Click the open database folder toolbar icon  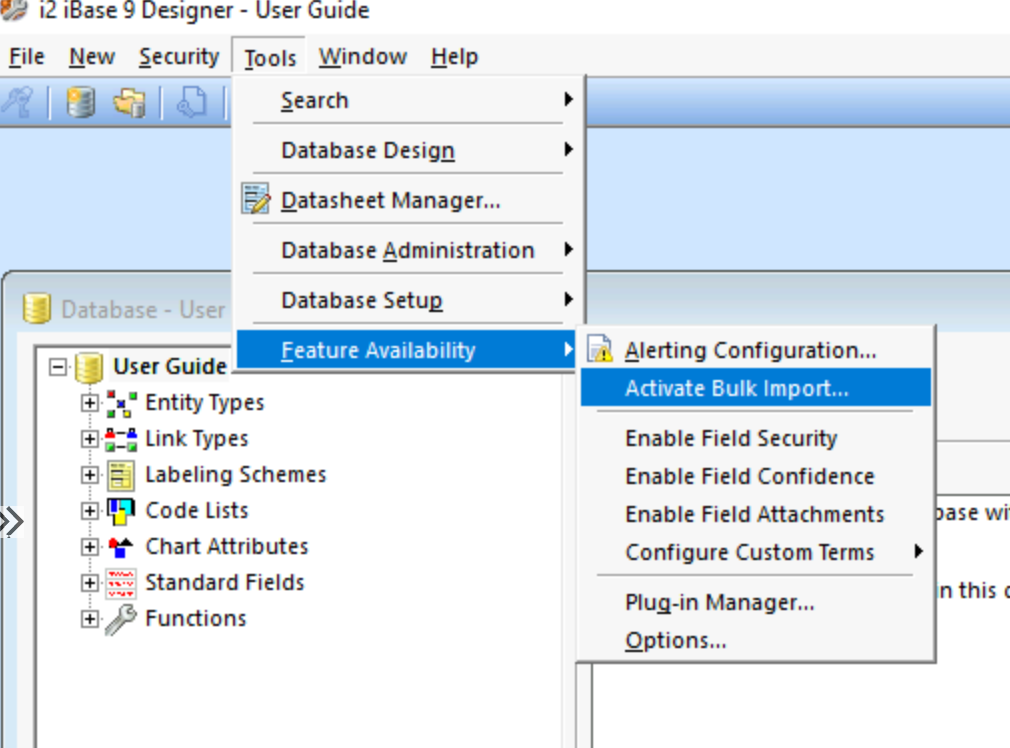pos(129,102)
